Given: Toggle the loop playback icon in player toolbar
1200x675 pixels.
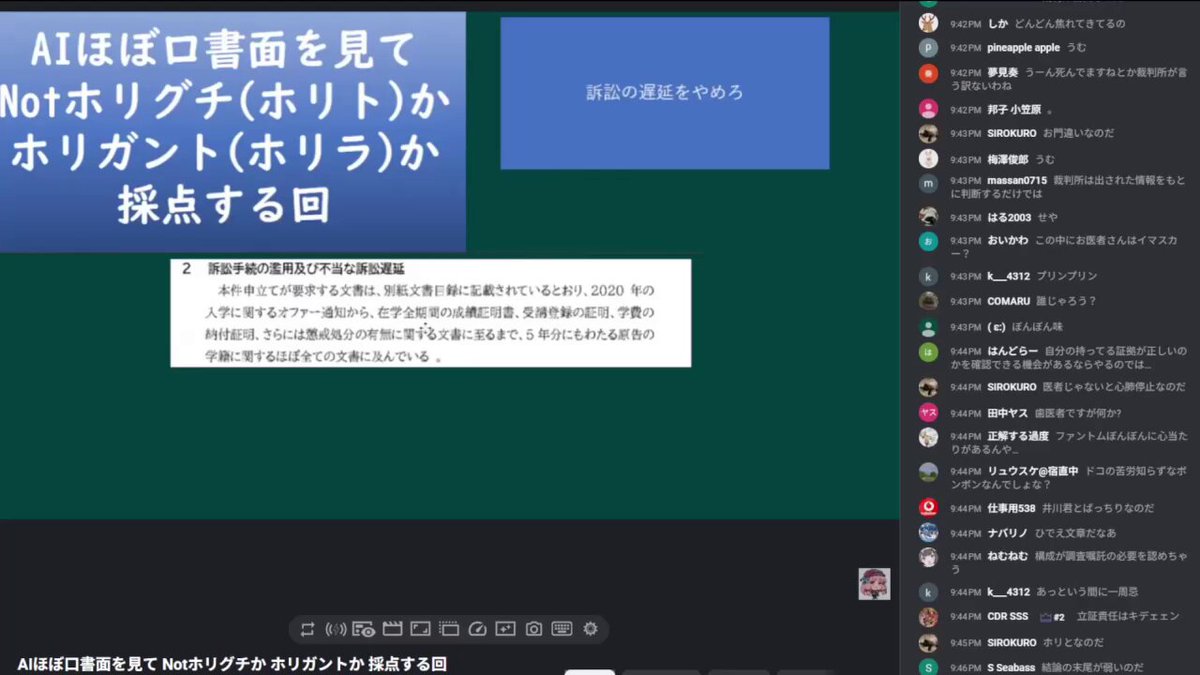Looking at the screenshot, I should click(307, 629).
